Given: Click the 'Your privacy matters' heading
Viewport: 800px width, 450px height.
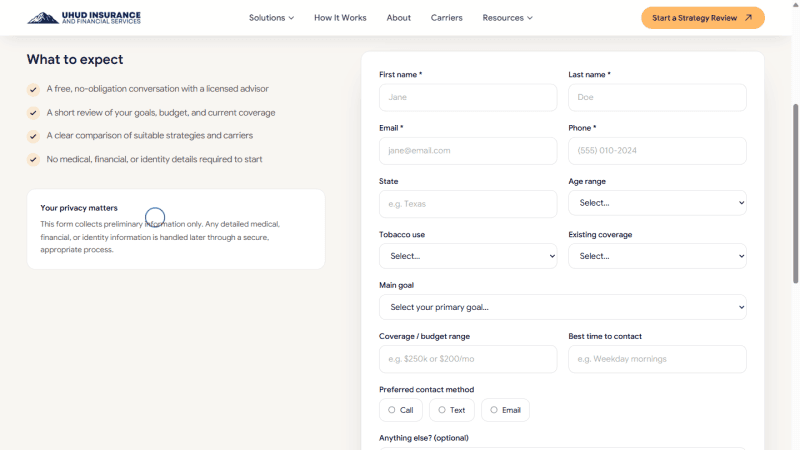Looking at the screenshot, I should [x=79, y=208].
